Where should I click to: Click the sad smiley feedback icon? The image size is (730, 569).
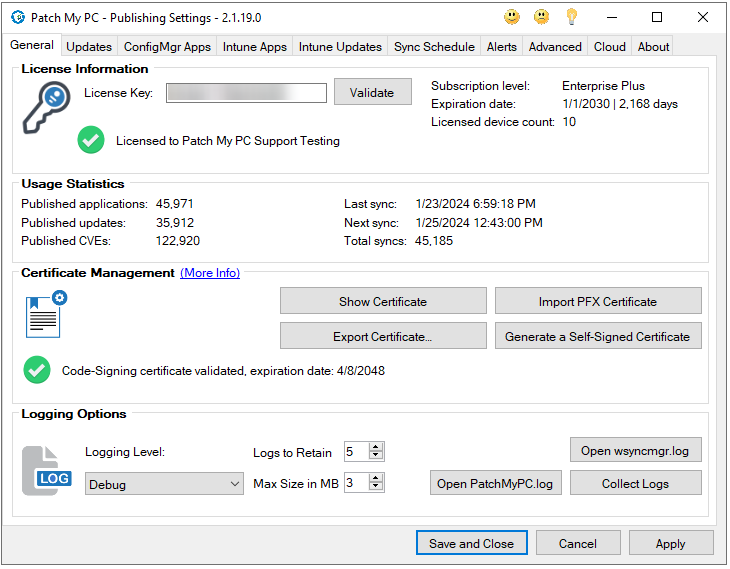tap(541, 17)
